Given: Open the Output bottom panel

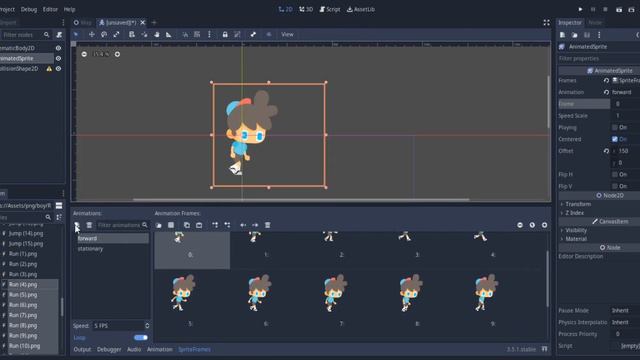Looking at the screenshot, I should point(82,349).
